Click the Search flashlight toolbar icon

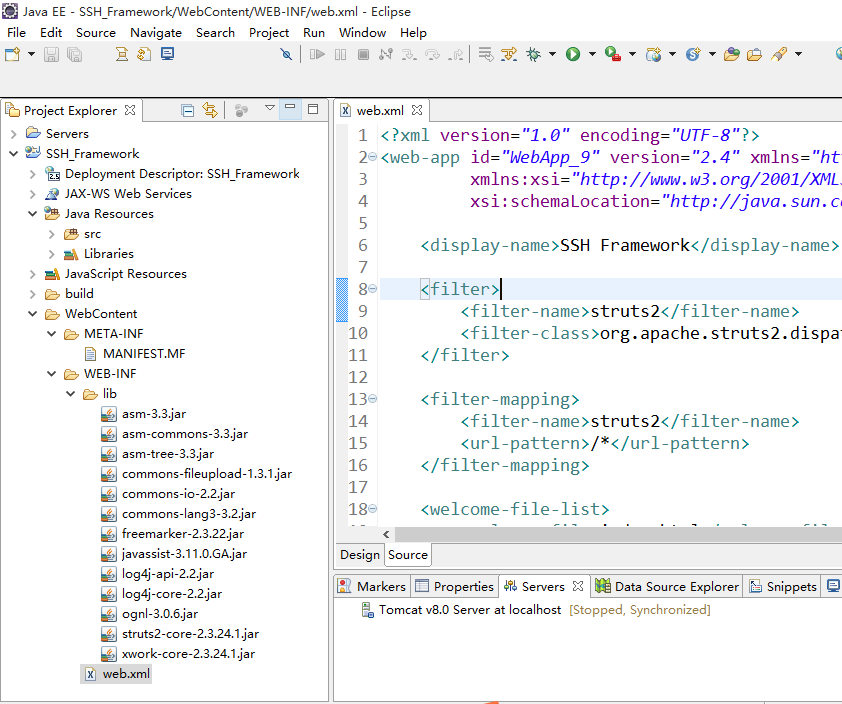[779, 54]
